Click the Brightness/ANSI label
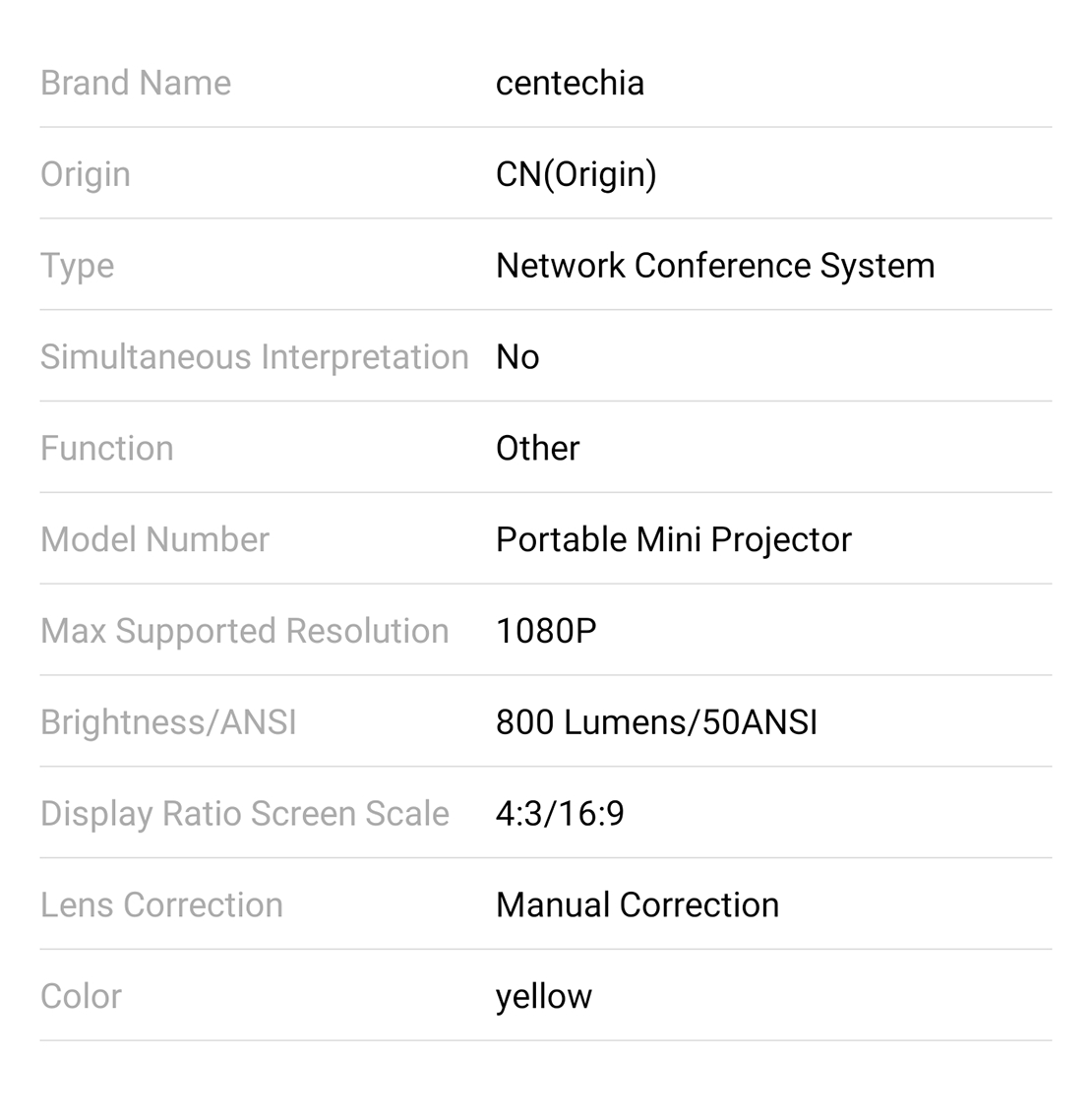This screenshot has width=1092, height=1119. click(x=168, y=722)
